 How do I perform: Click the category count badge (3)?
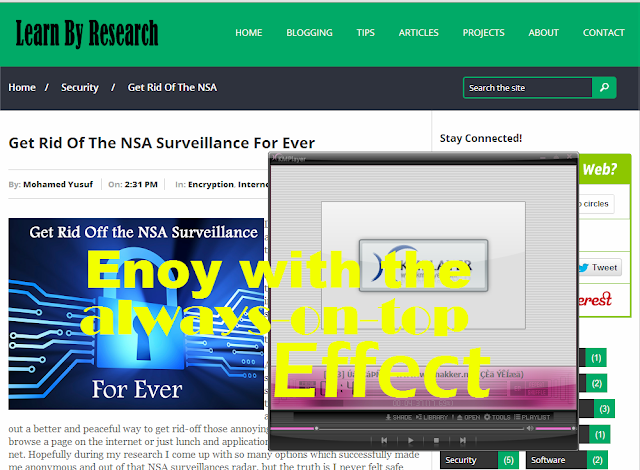coord(604,409)
